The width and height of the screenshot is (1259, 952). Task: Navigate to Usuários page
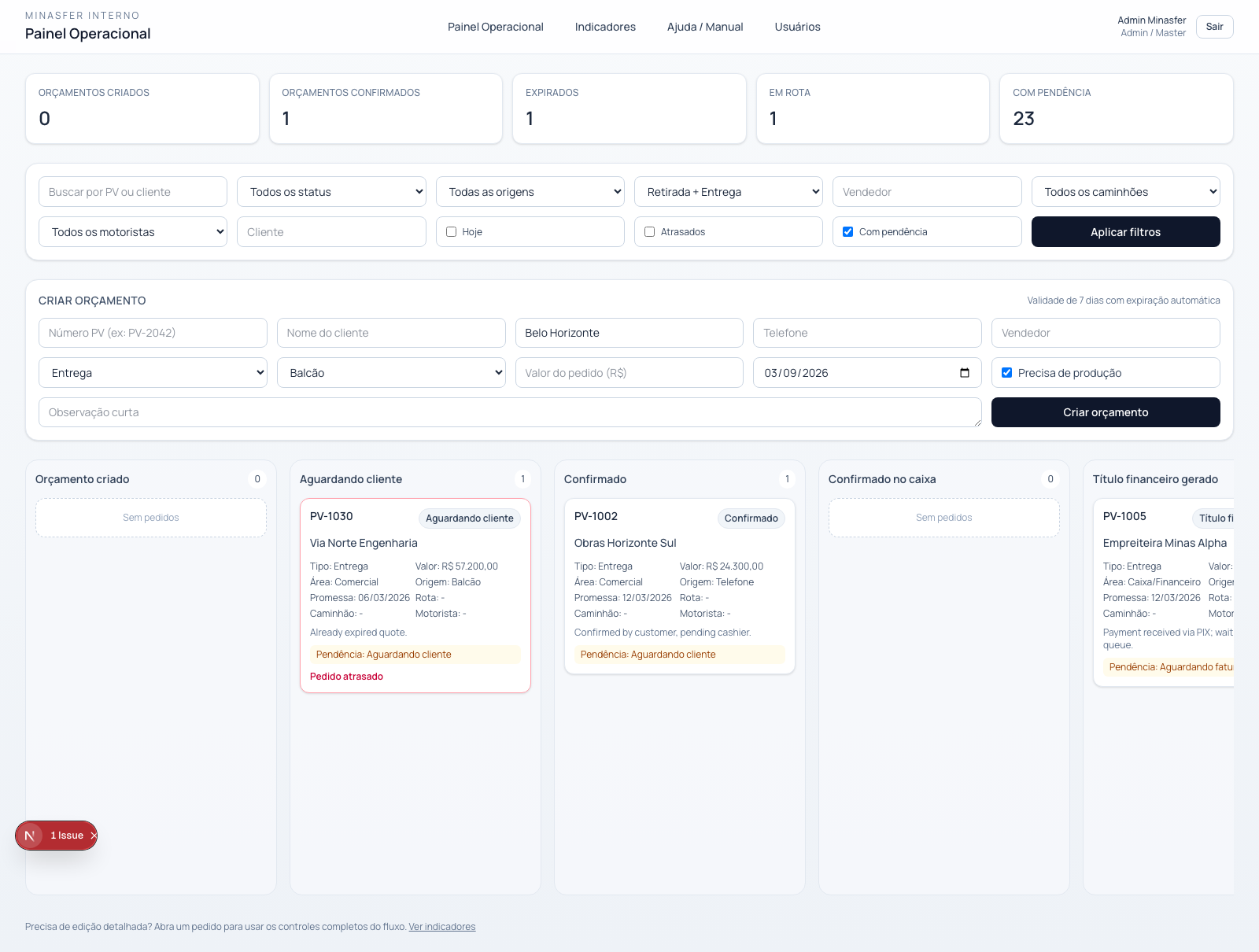[x=797, y=27]
